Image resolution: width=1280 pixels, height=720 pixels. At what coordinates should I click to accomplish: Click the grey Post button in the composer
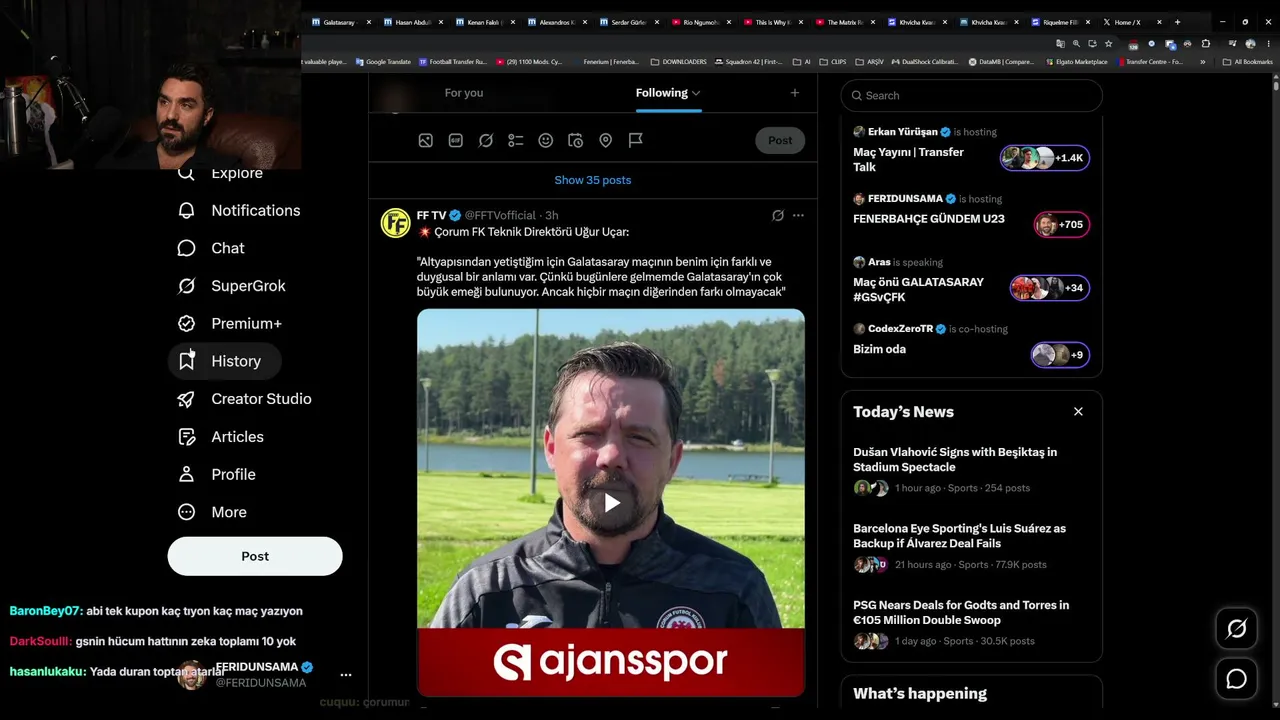point(780,141)
